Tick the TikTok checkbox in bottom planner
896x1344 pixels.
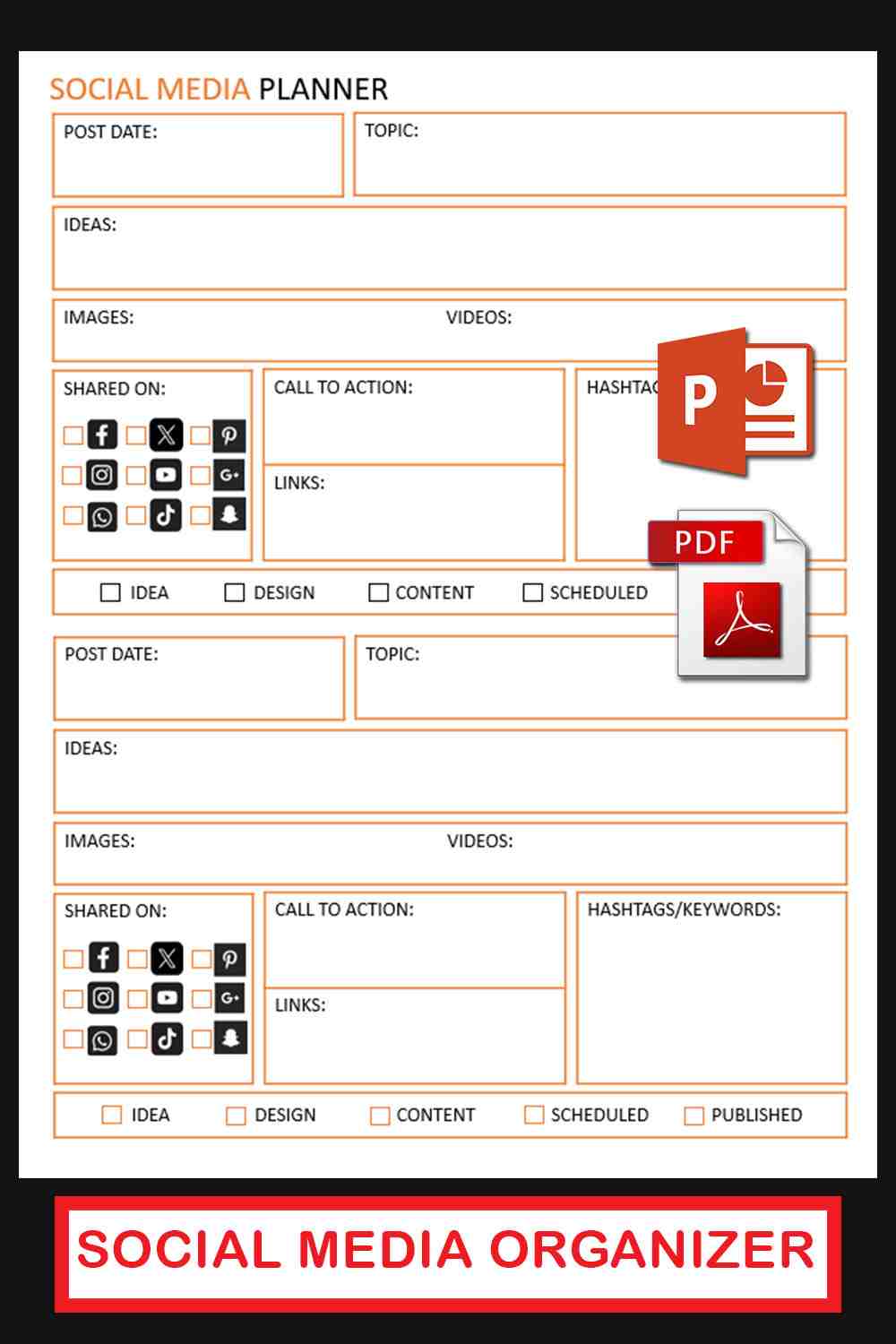tap(137, 1039)
